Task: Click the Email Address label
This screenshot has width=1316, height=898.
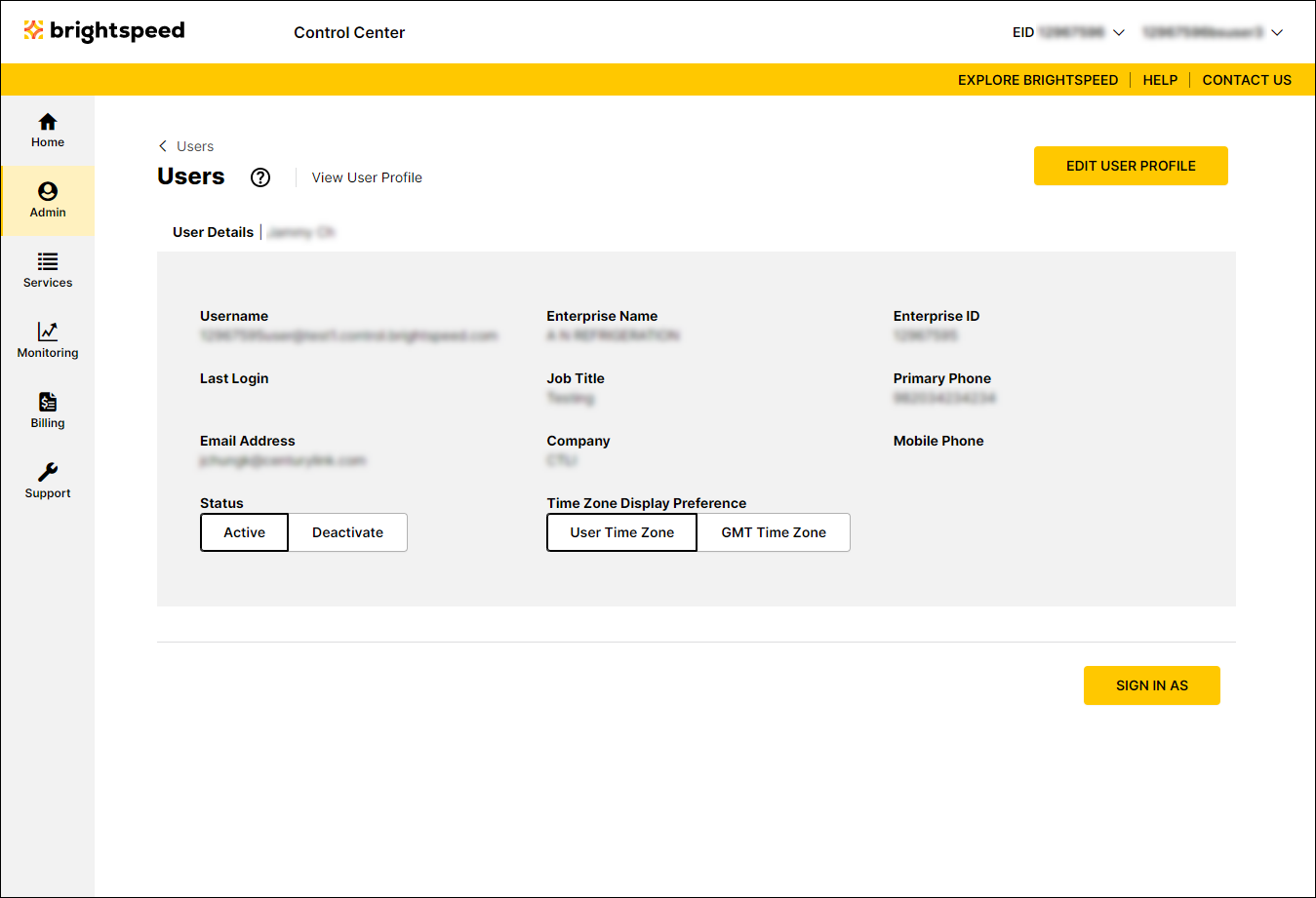Action: click(x=248, y=441)
